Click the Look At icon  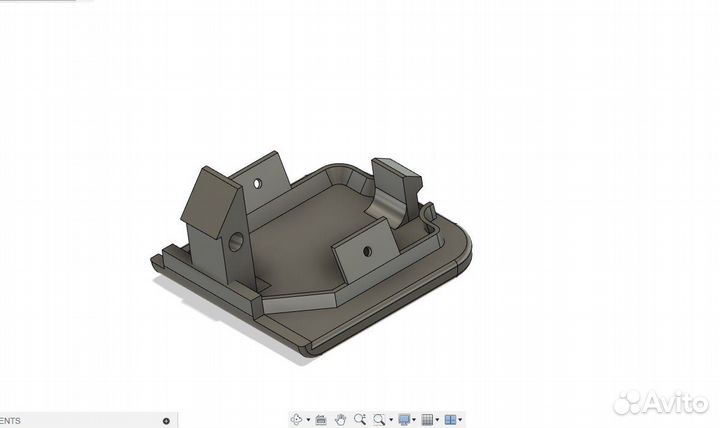click(322, 419)
